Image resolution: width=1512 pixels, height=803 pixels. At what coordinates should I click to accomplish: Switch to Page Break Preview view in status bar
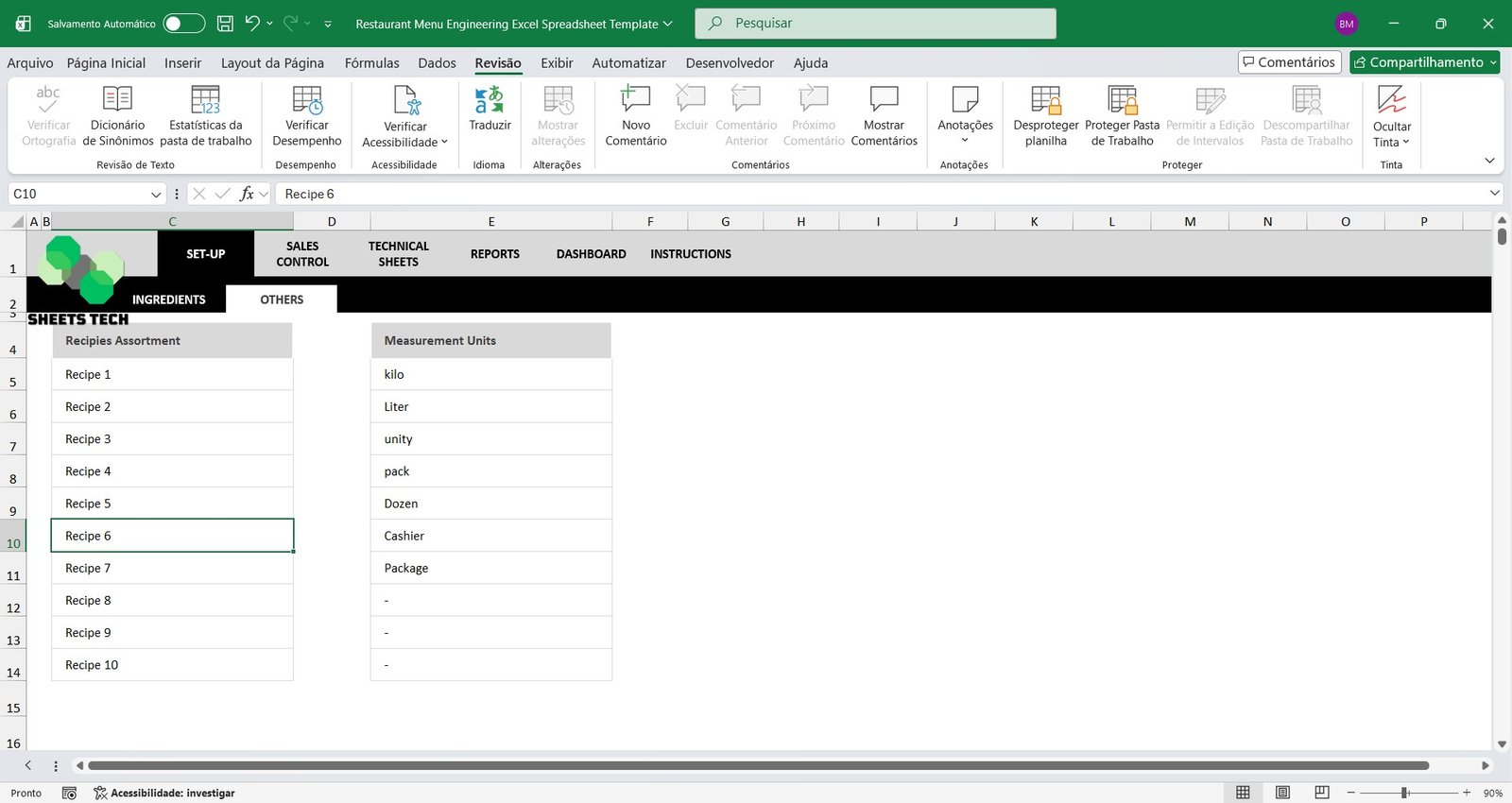(1322, 793)
